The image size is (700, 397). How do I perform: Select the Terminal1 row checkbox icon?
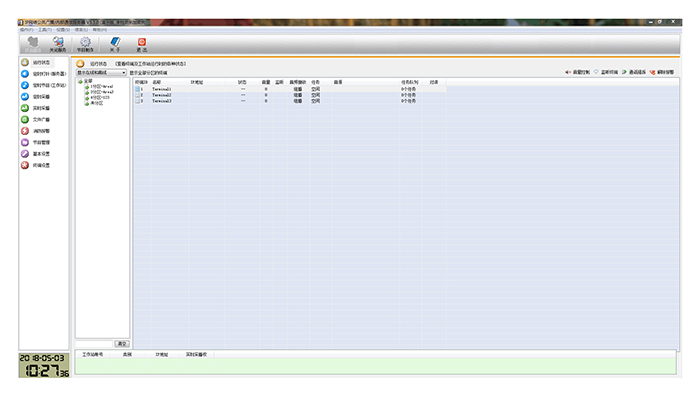pos(138,89)
